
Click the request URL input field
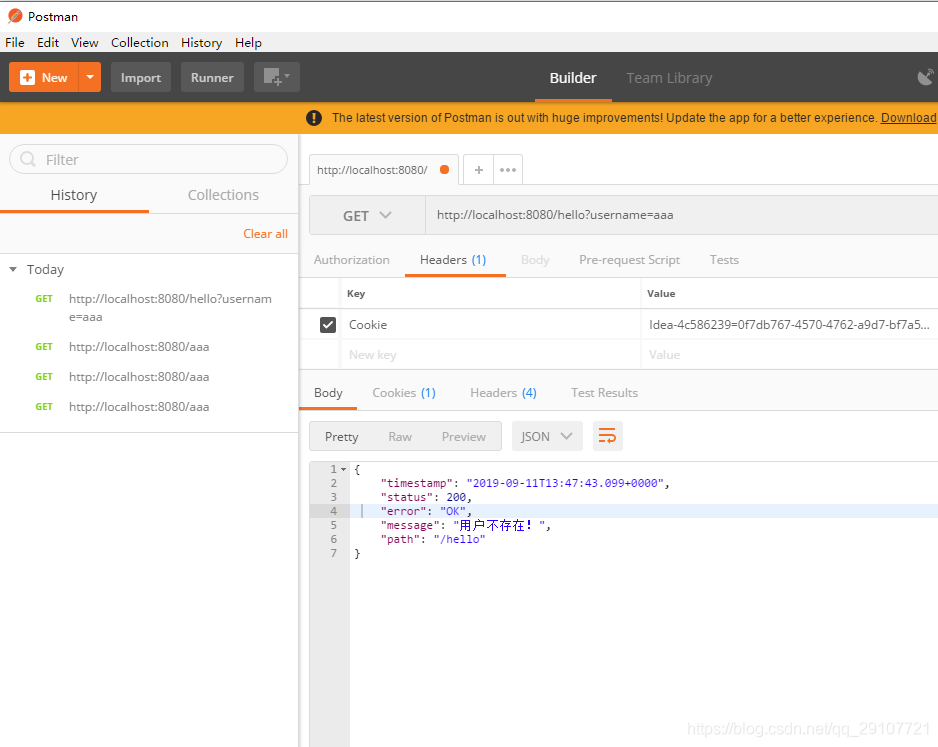[681, 215]
